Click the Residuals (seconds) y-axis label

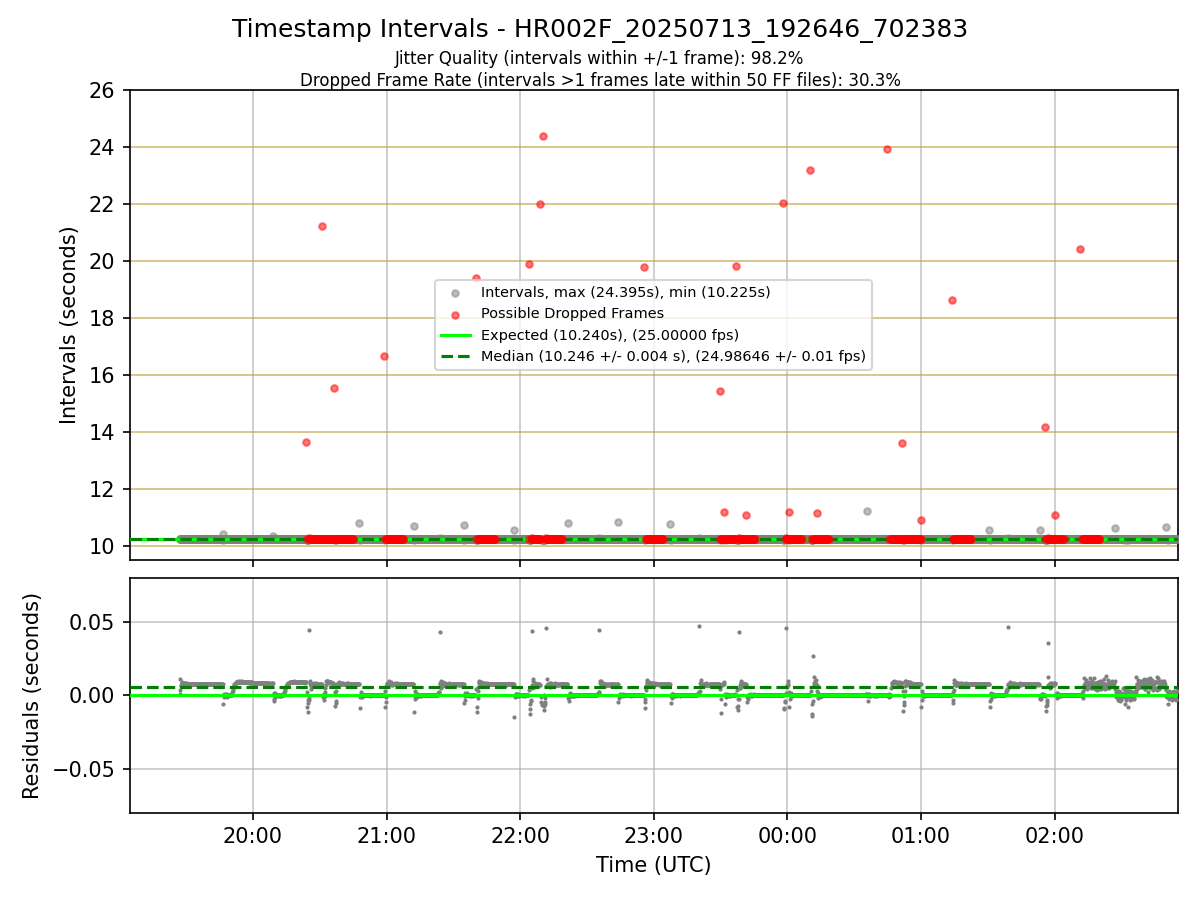coord(32,696)
